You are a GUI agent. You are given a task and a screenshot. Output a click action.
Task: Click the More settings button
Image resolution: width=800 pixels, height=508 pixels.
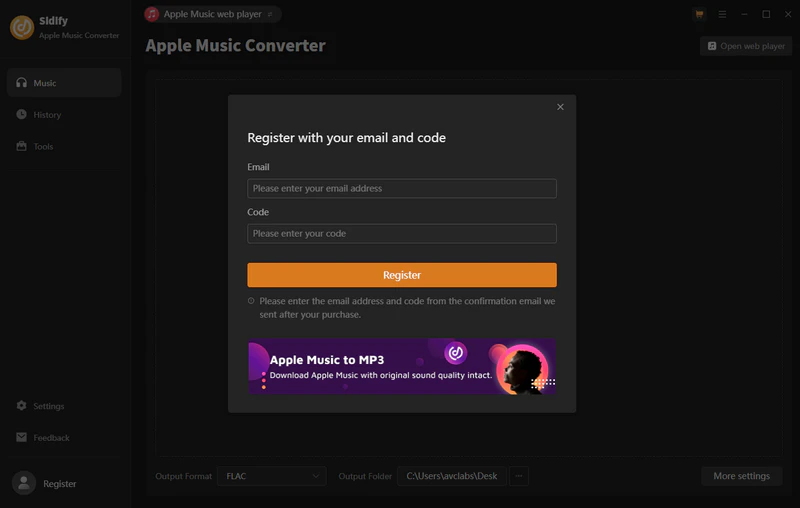pyautogui.click(x=741, y=476)
